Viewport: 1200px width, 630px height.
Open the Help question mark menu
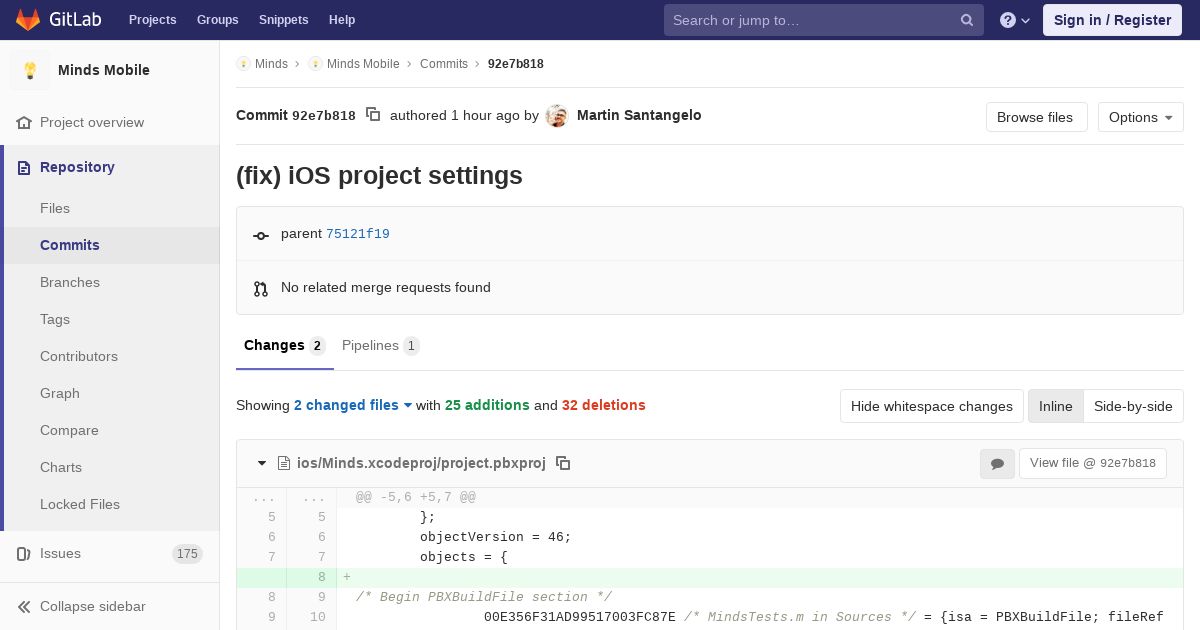[x=1015, y=20]
